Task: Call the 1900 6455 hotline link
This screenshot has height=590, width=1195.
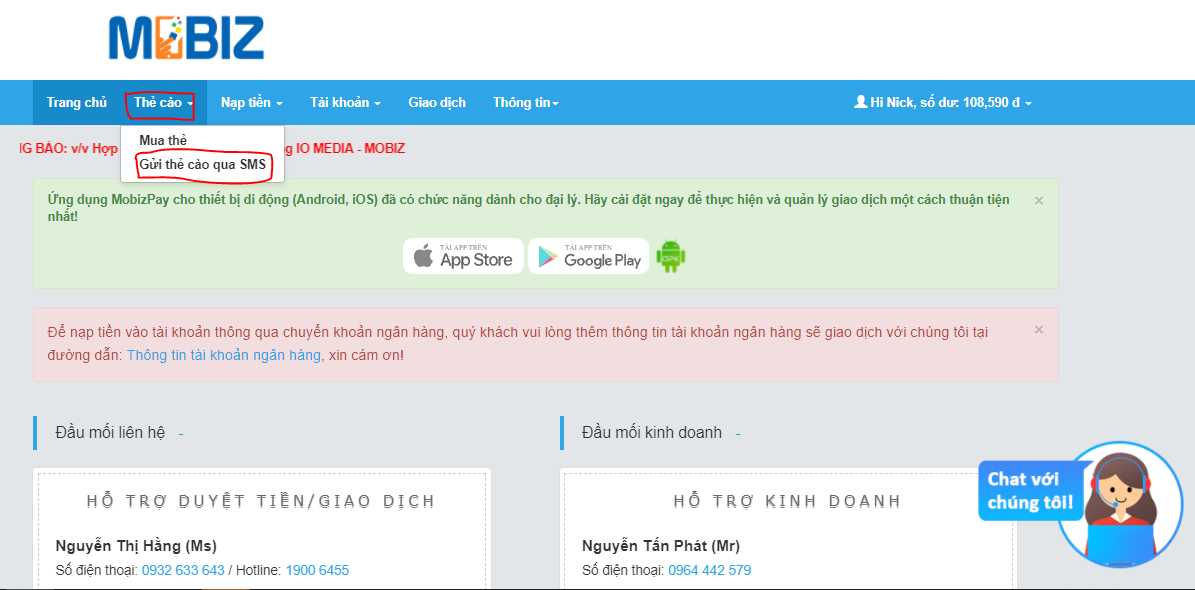Action: click(317, 570)
